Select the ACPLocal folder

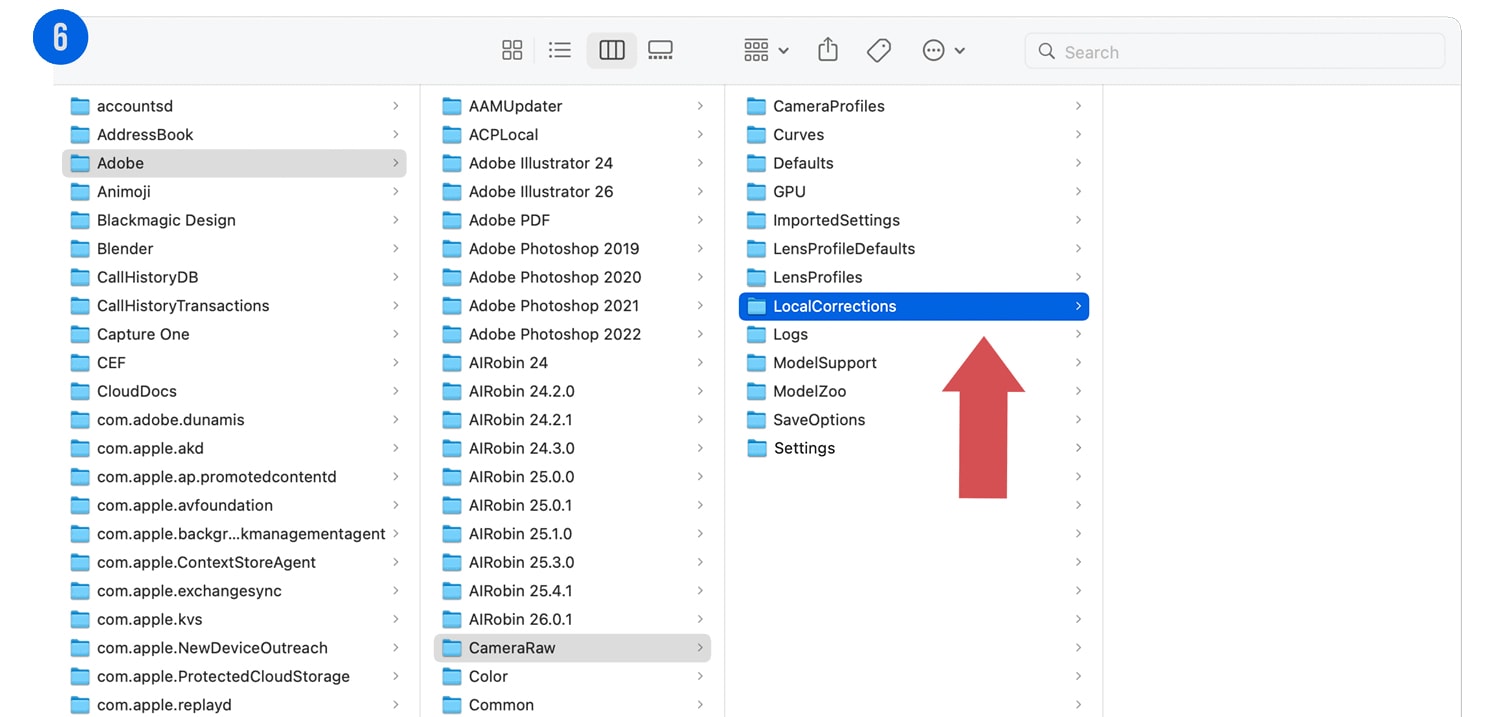click(572, 134)
